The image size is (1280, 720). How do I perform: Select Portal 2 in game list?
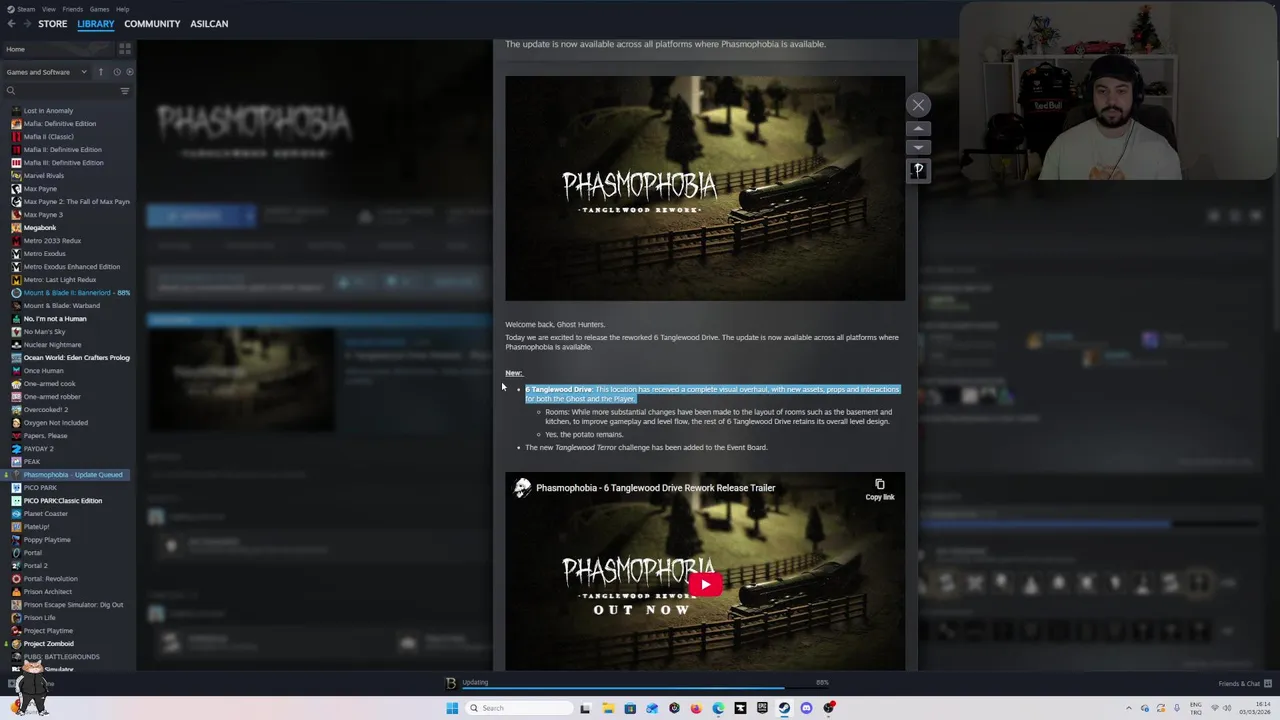36,566
